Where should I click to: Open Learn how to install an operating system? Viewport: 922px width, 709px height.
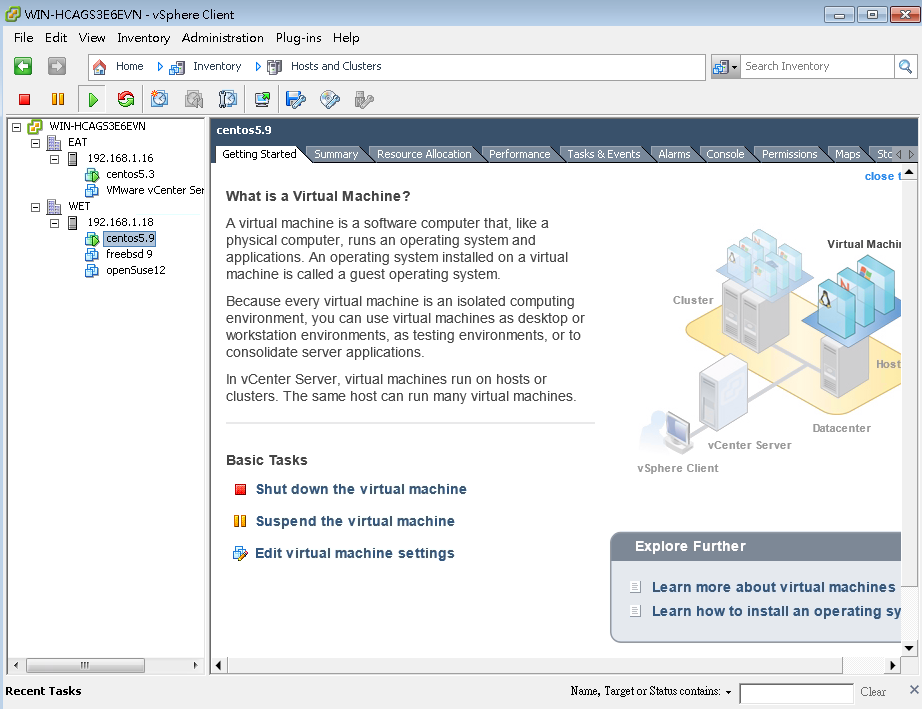coord(776,611)
